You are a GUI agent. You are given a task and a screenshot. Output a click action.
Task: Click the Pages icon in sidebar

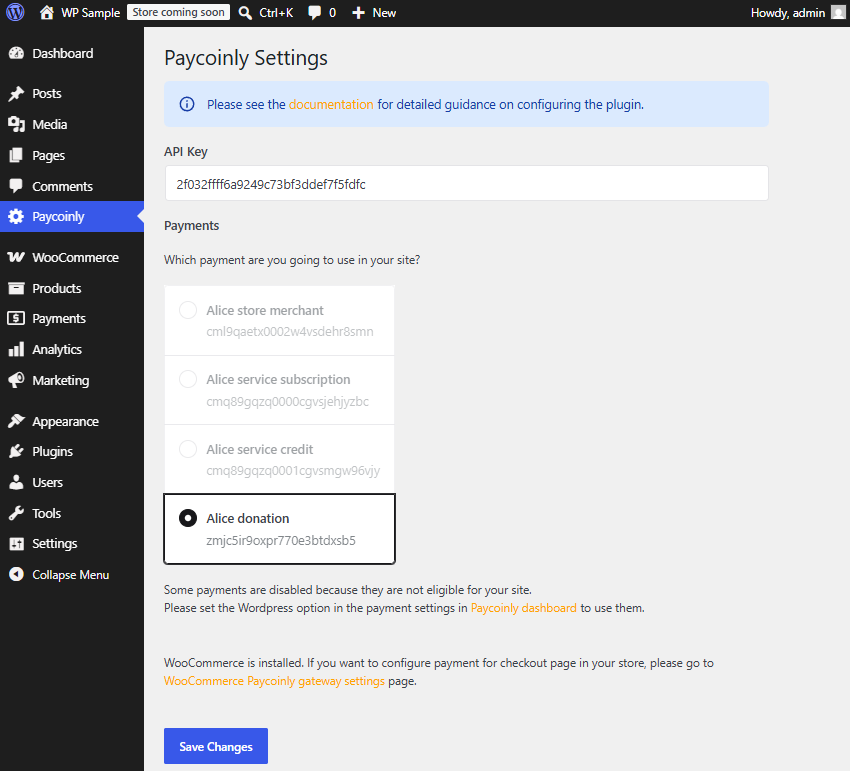pos(16,156)
